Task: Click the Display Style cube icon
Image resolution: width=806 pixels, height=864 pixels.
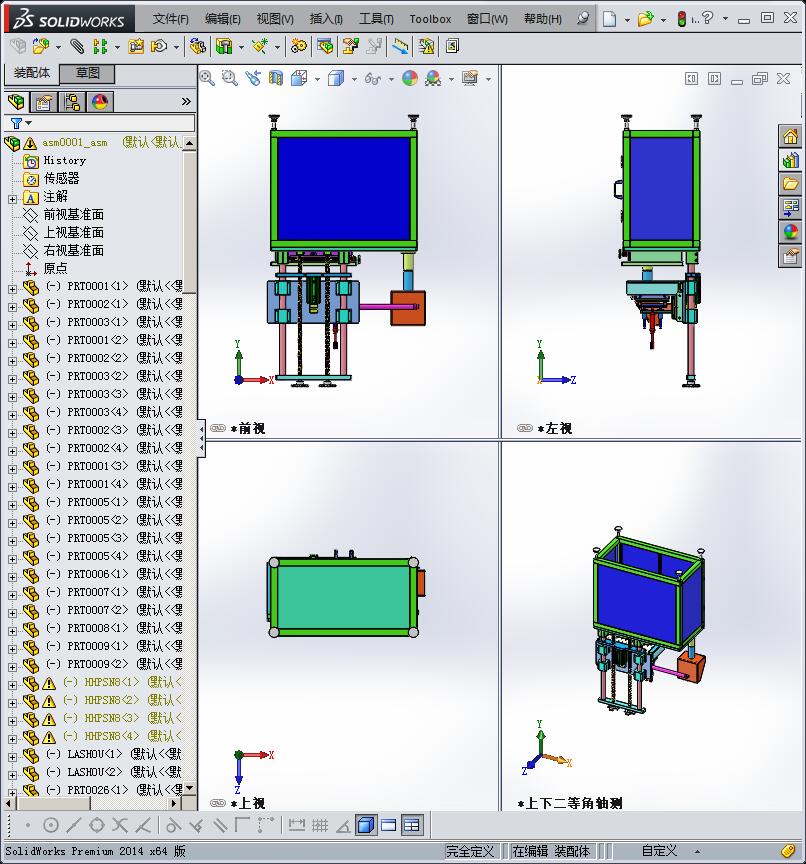Action: (x=336, y=78)
